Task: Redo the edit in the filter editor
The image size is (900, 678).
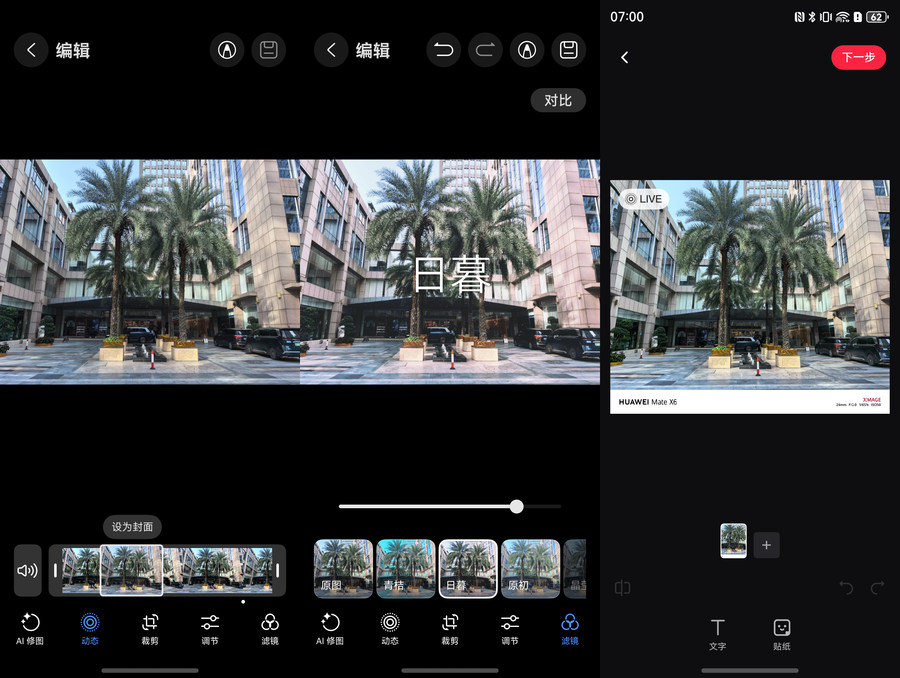Action: click(486, 50)
